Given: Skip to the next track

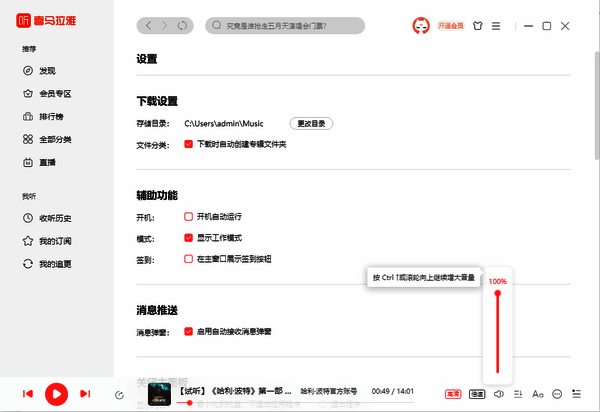Looking at the screenshot, I should pos(85,394).
